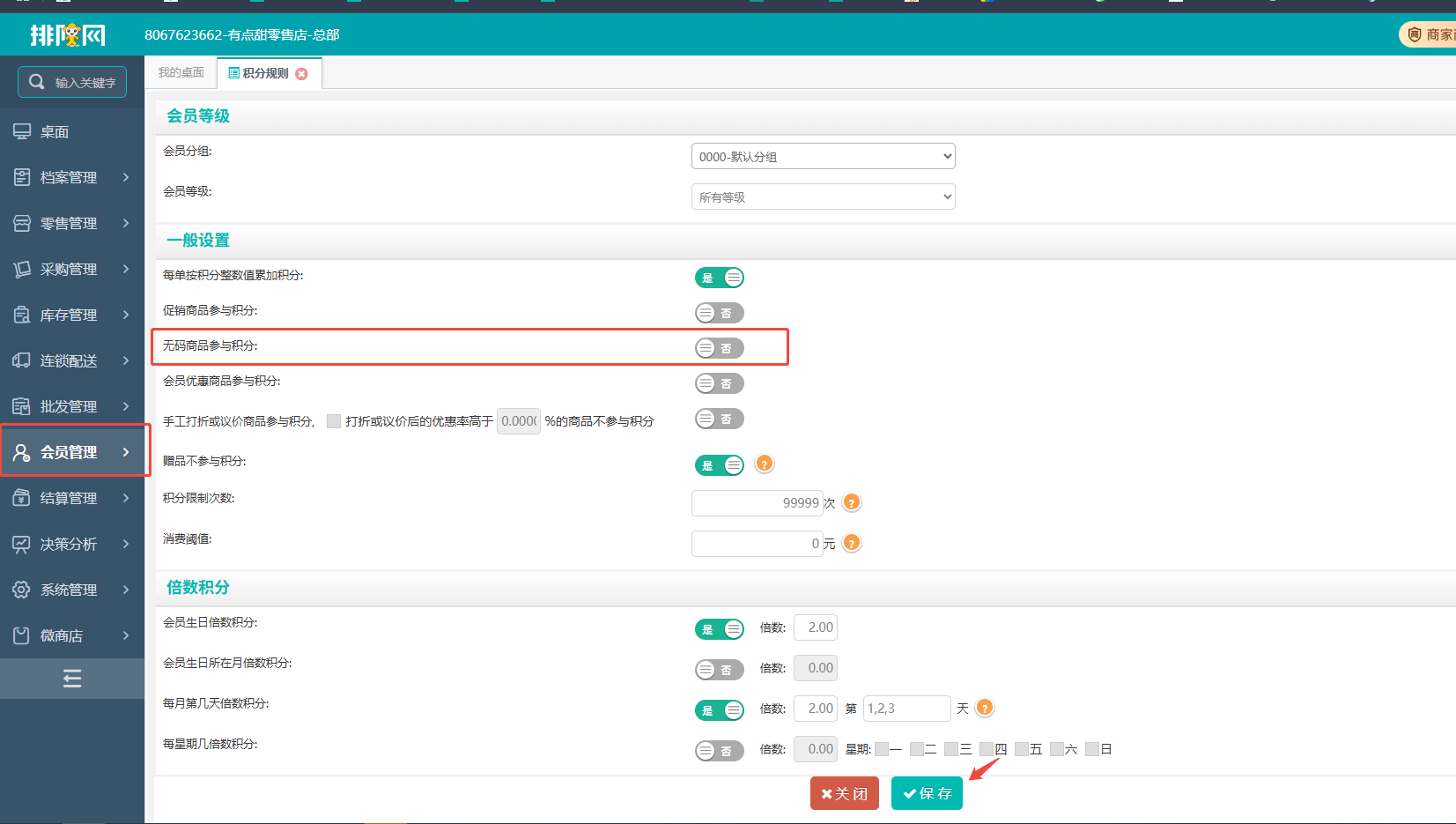This screenshot has width=1456, height=824.
Task: Toggle 会员优惠商品参与积分 switch
Action: 720,383
